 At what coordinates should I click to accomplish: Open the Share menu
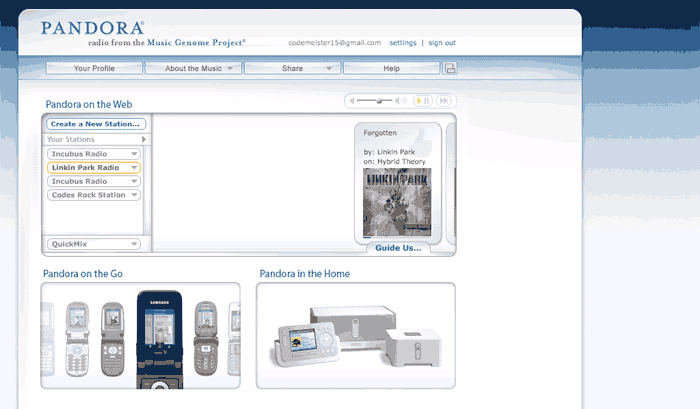coord(292,68)
